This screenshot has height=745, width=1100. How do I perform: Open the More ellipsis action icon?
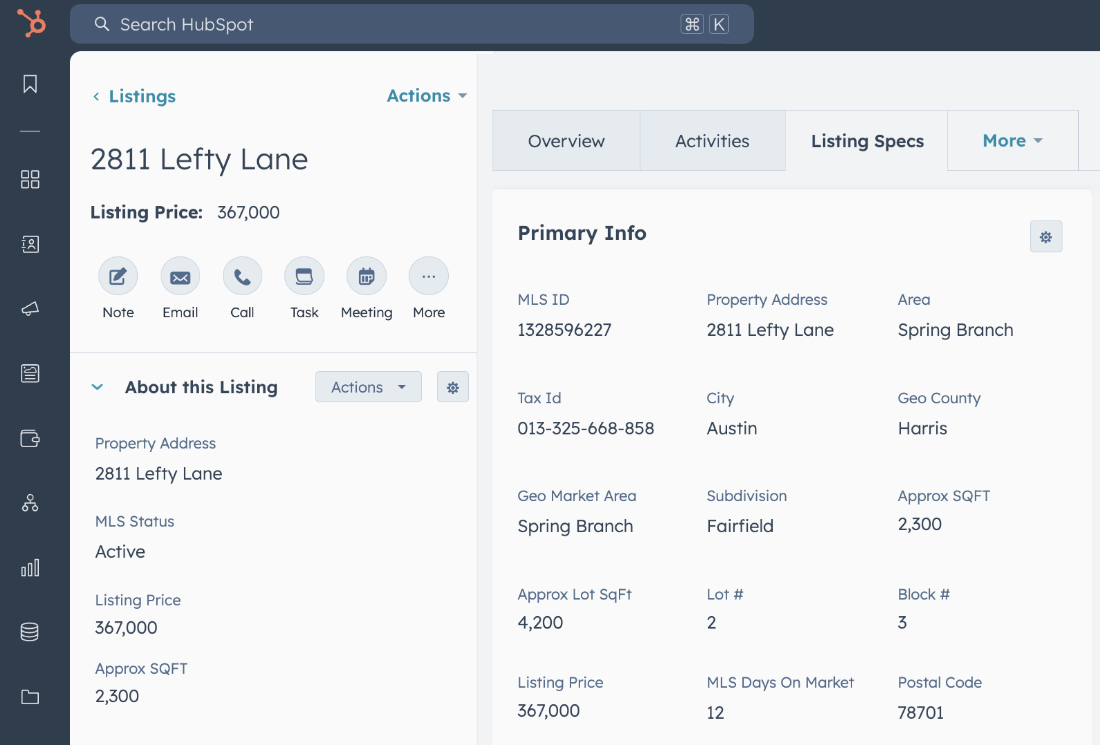428,277
